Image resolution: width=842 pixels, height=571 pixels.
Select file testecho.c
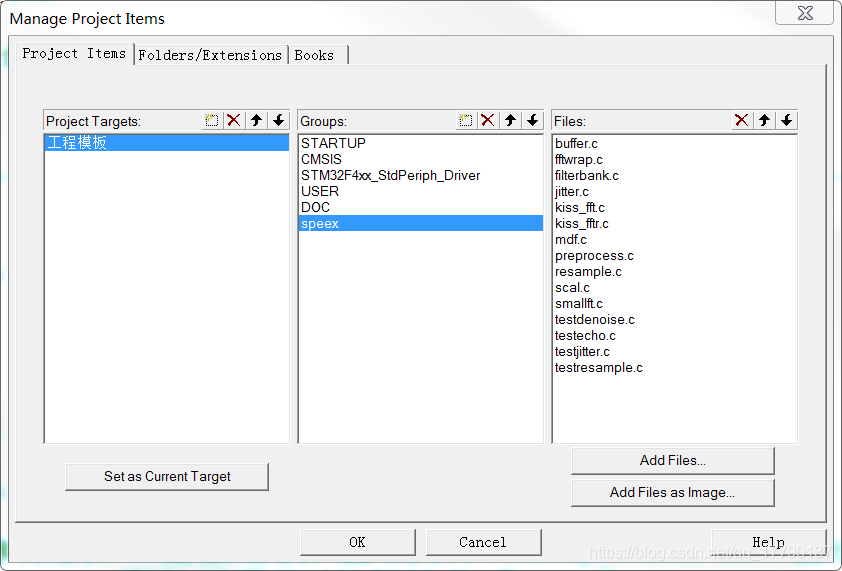click(674, 336)
